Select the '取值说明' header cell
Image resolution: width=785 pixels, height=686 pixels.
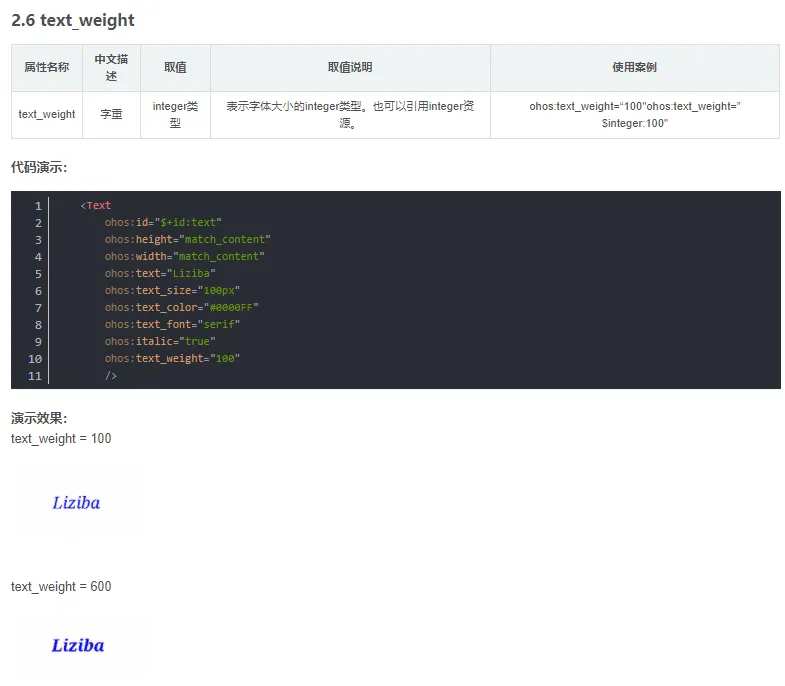[350, 68]
